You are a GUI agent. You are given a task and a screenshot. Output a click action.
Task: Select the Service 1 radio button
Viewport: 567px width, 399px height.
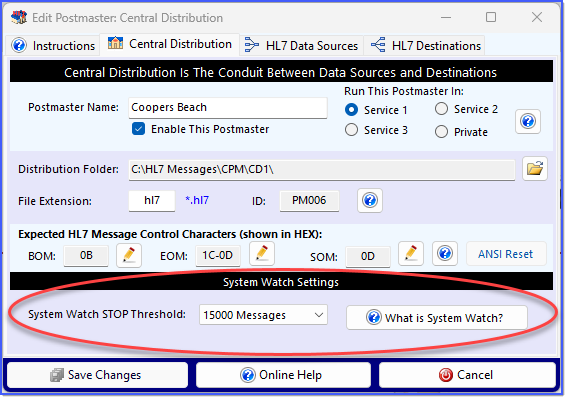pyautogui.click(x=351, y=110)
